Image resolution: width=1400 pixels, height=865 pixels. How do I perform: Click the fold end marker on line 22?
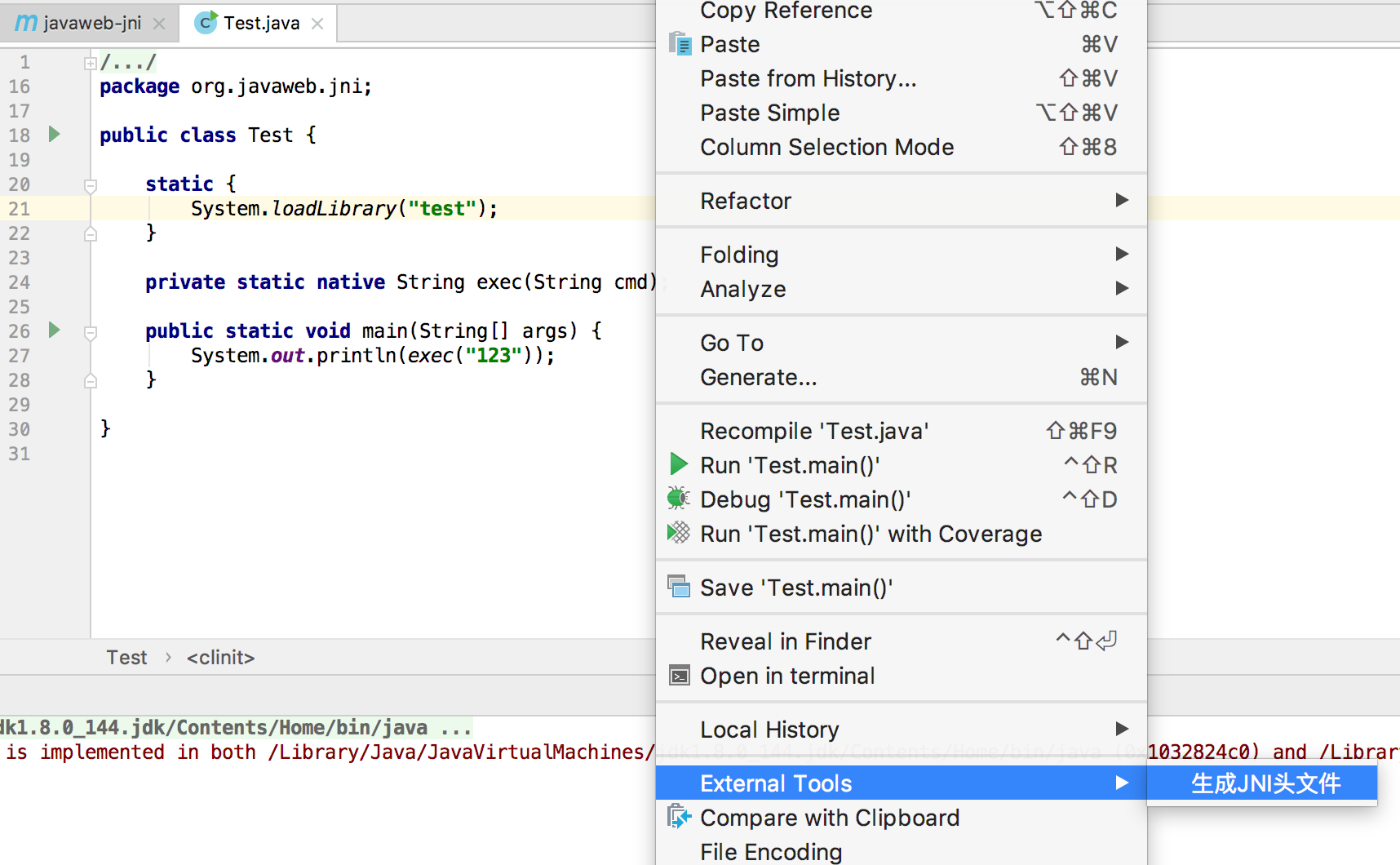[91, 234]
